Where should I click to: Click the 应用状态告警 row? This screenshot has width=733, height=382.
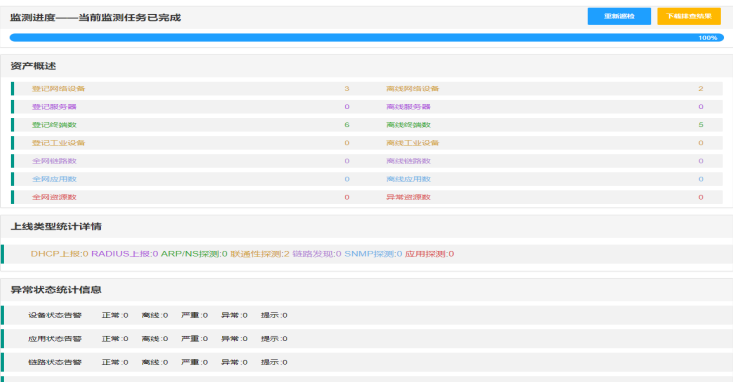coord(366,339)
